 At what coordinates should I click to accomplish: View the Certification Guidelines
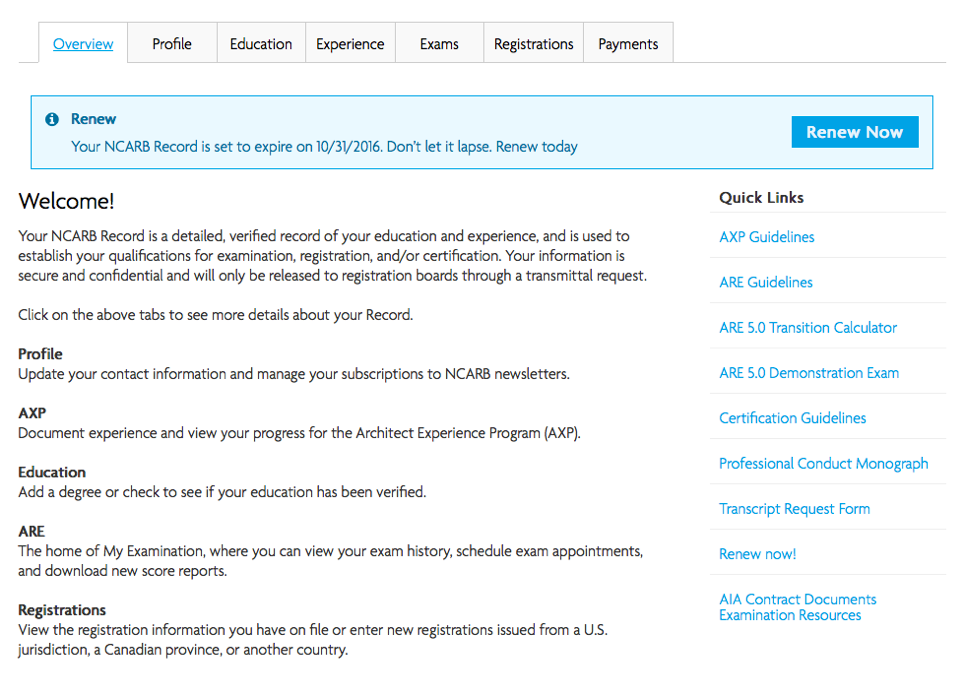(792, 418)
